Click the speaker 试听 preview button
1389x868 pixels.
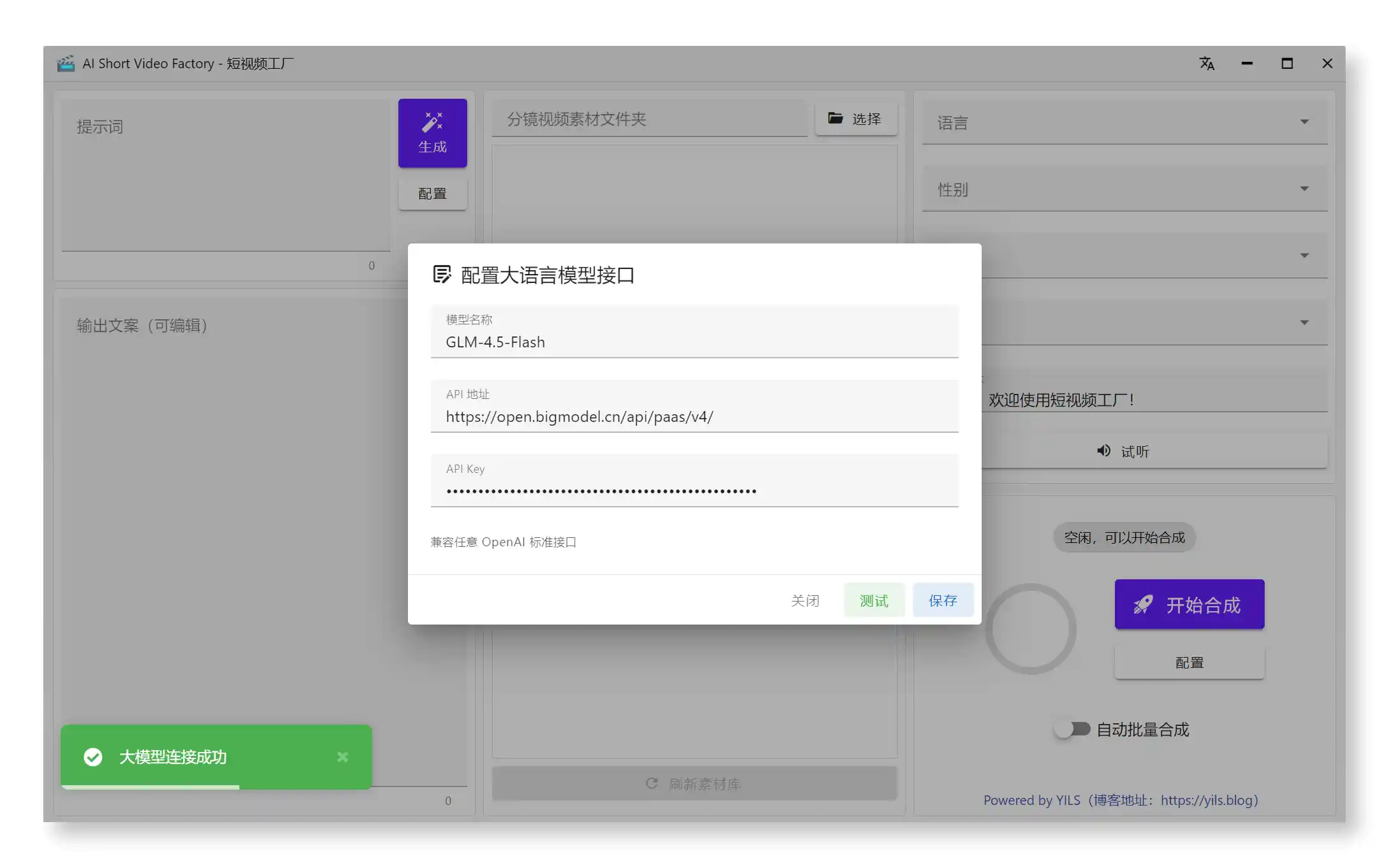(1123, 451)
